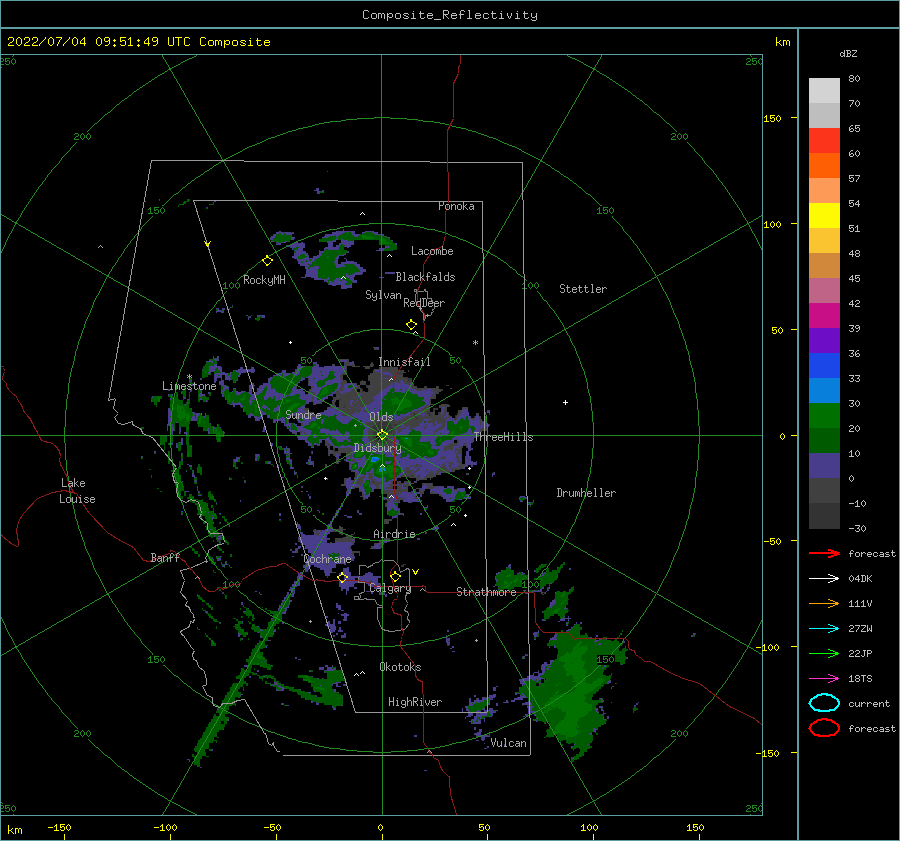Click the Stettler label
The height and width of the screenshot is (841, 900).
pyautogui.click(x=583, y=289)
